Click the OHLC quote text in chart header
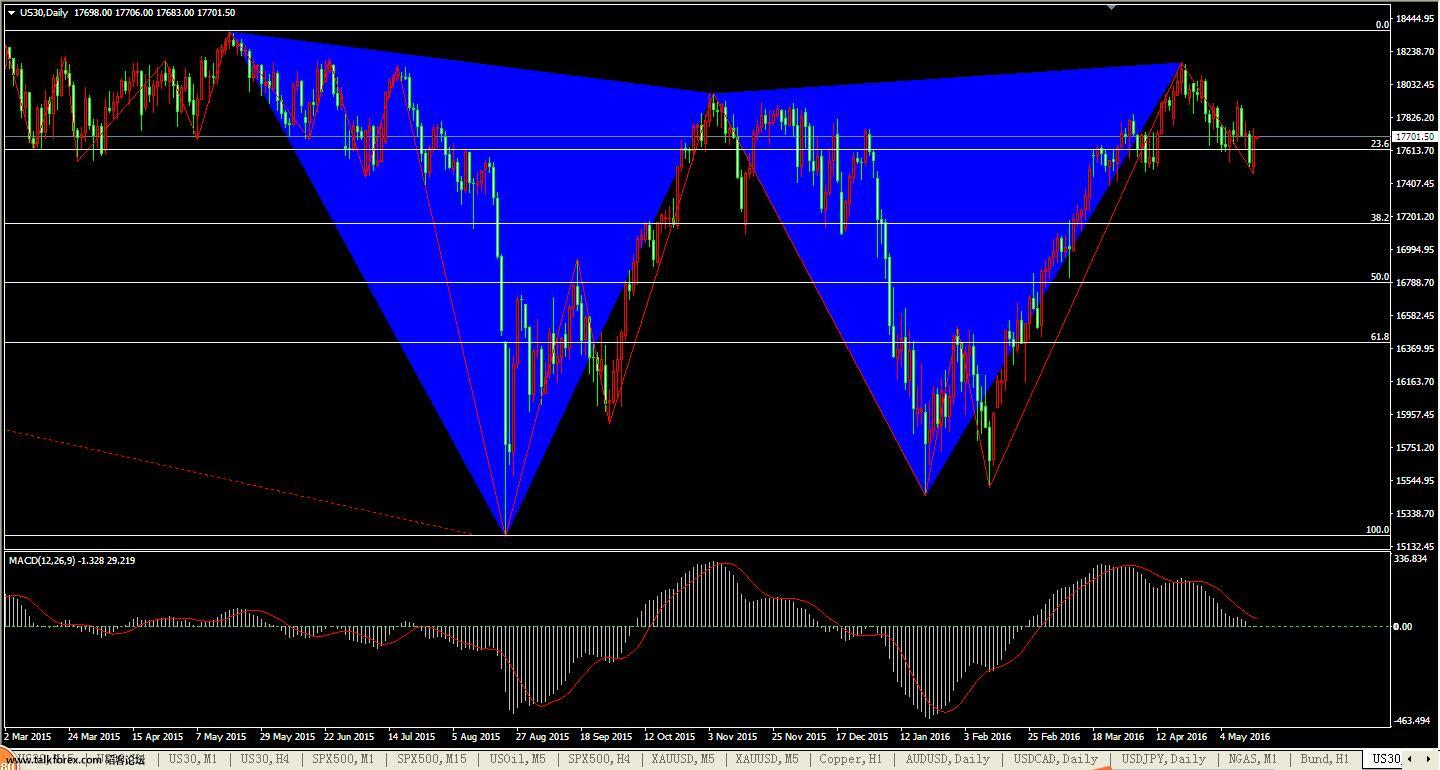This screenshot has width=1440, height=770. 155,13
